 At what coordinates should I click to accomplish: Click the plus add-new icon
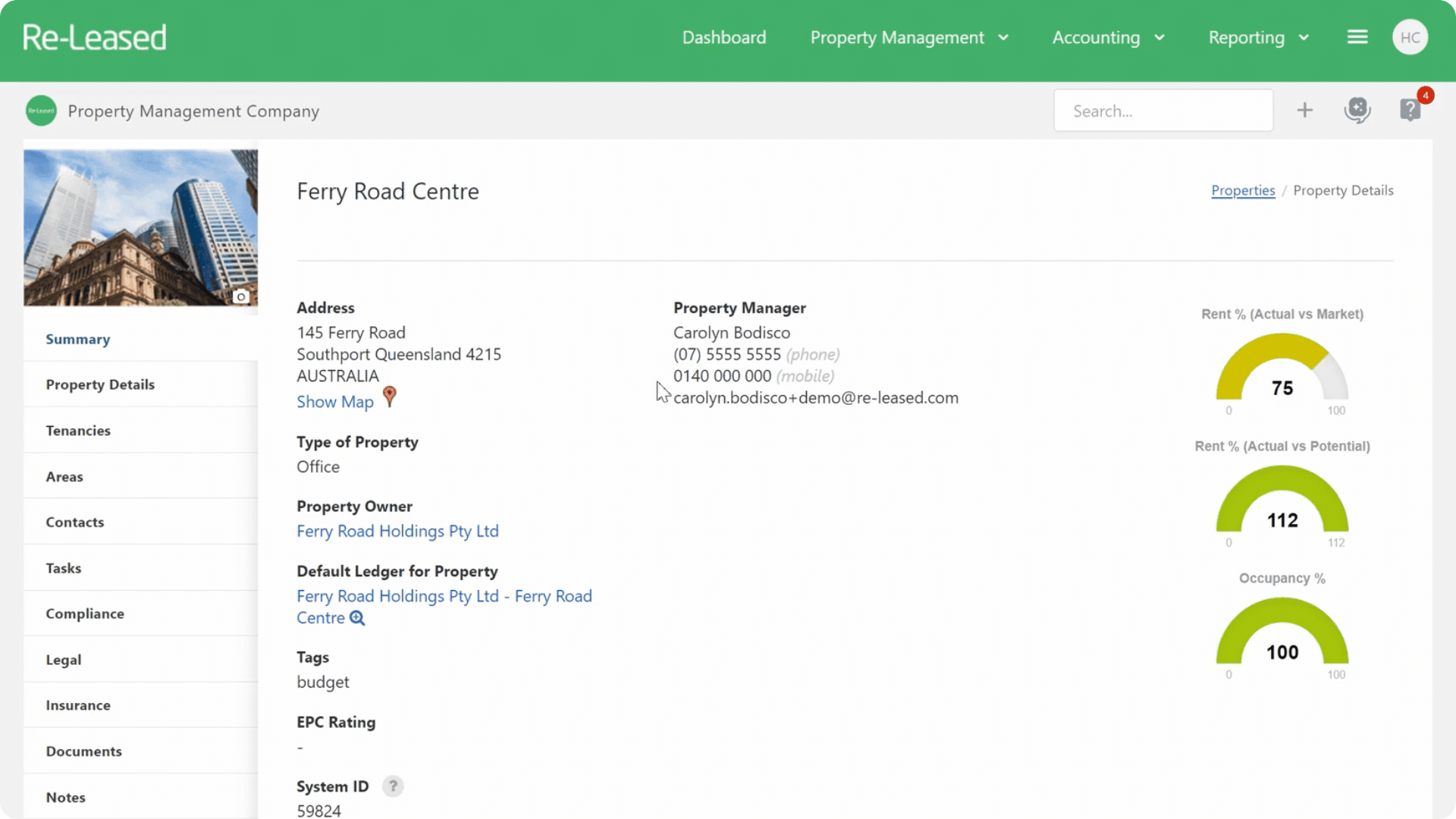point(1304,111)
